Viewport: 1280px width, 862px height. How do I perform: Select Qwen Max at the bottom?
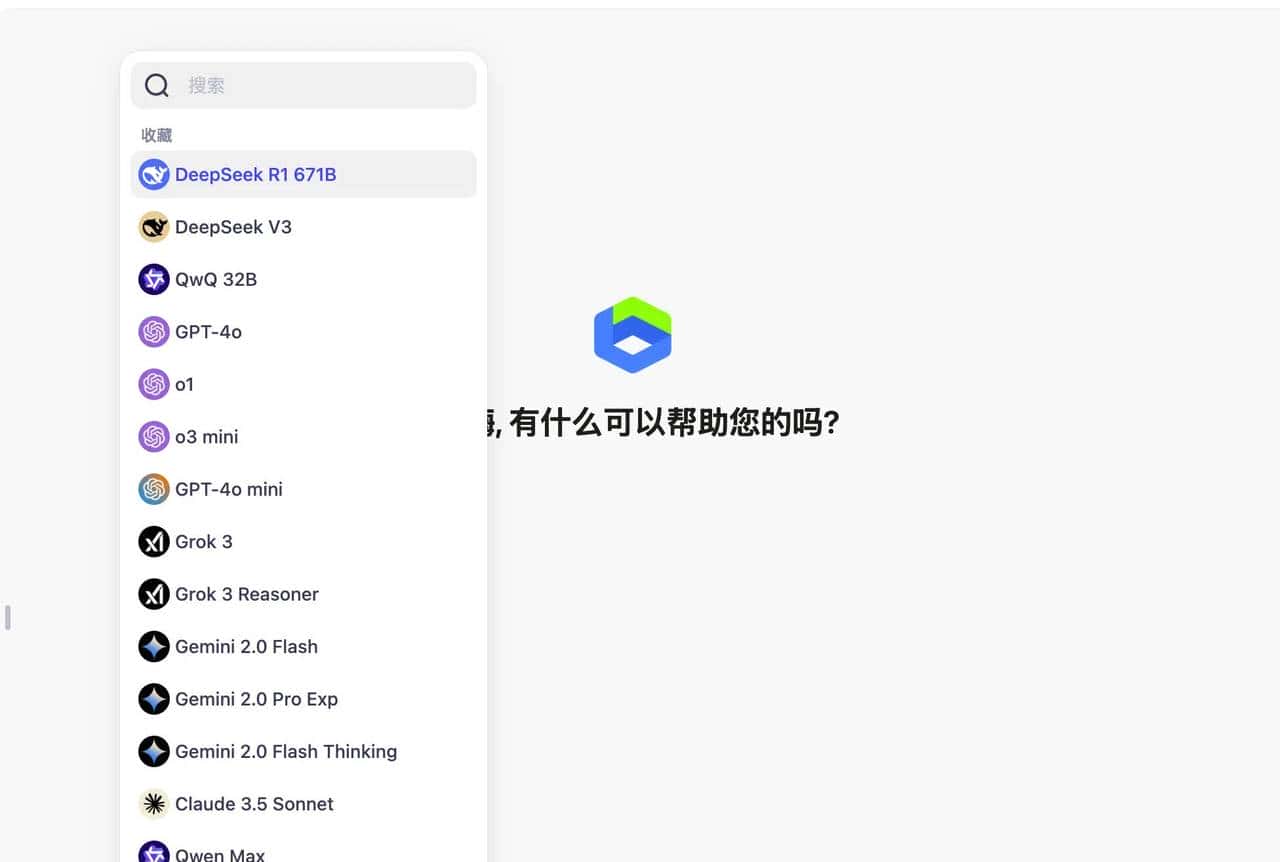[220, 853]
